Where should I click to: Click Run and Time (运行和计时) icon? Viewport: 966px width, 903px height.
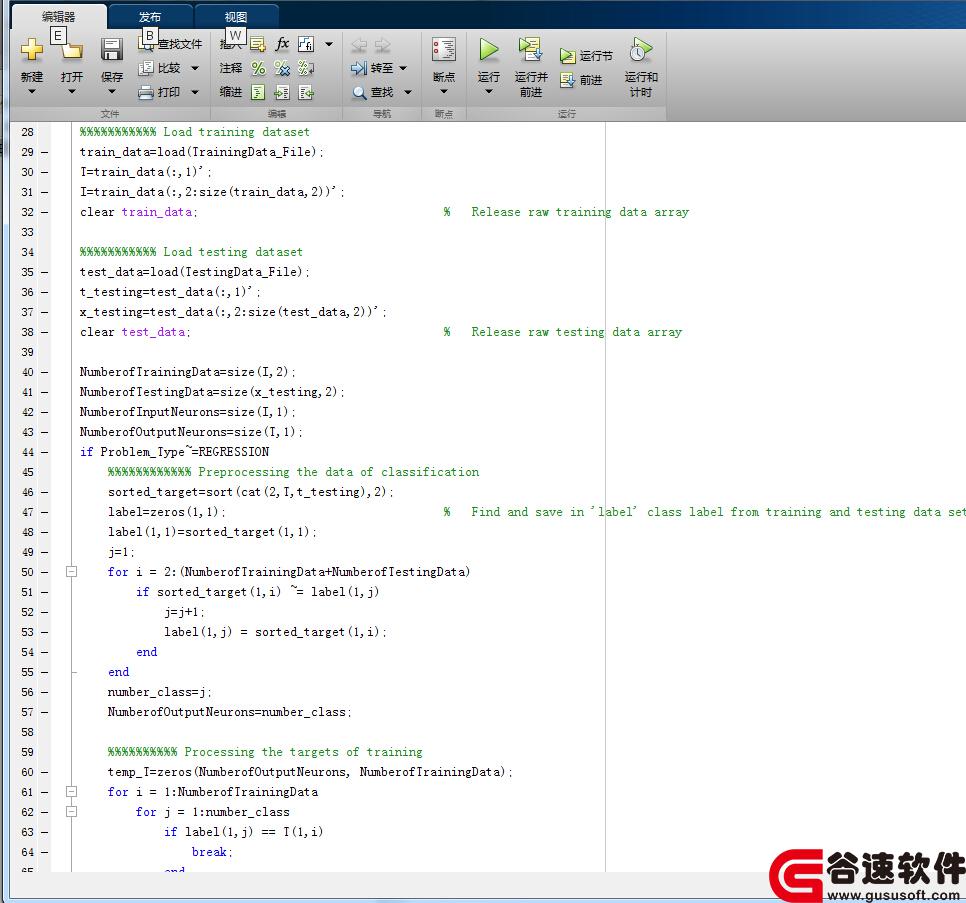(641, 49)
